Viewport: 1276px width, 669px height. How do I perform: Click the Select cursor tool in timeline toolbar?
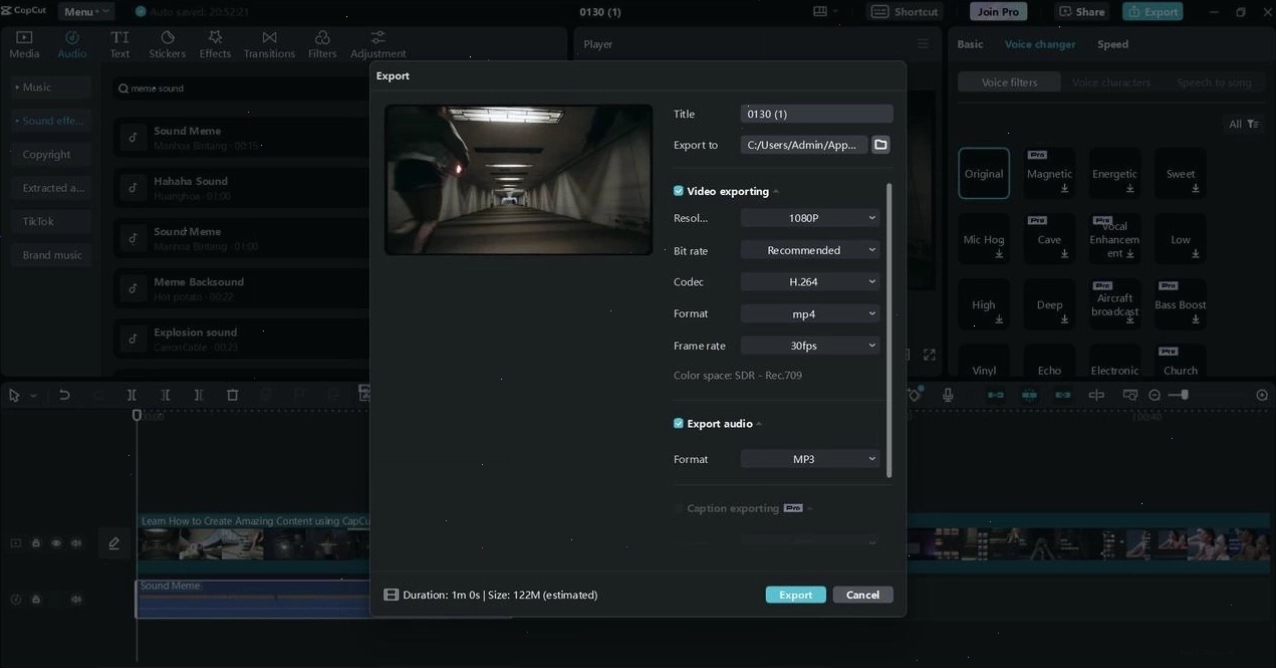14,395
